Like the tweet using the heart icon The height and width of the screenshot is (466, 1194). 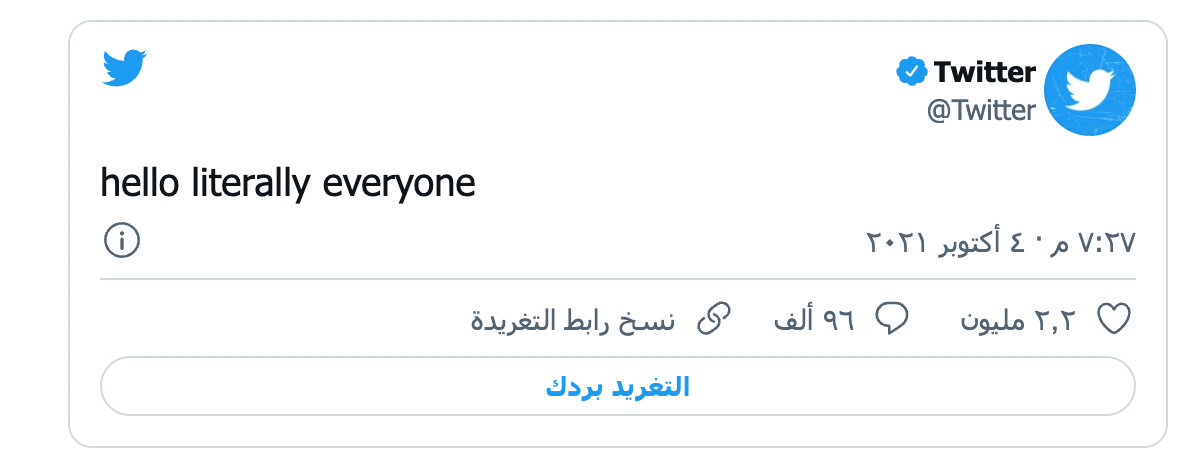pyautogui.click(x=1114, y=320)
